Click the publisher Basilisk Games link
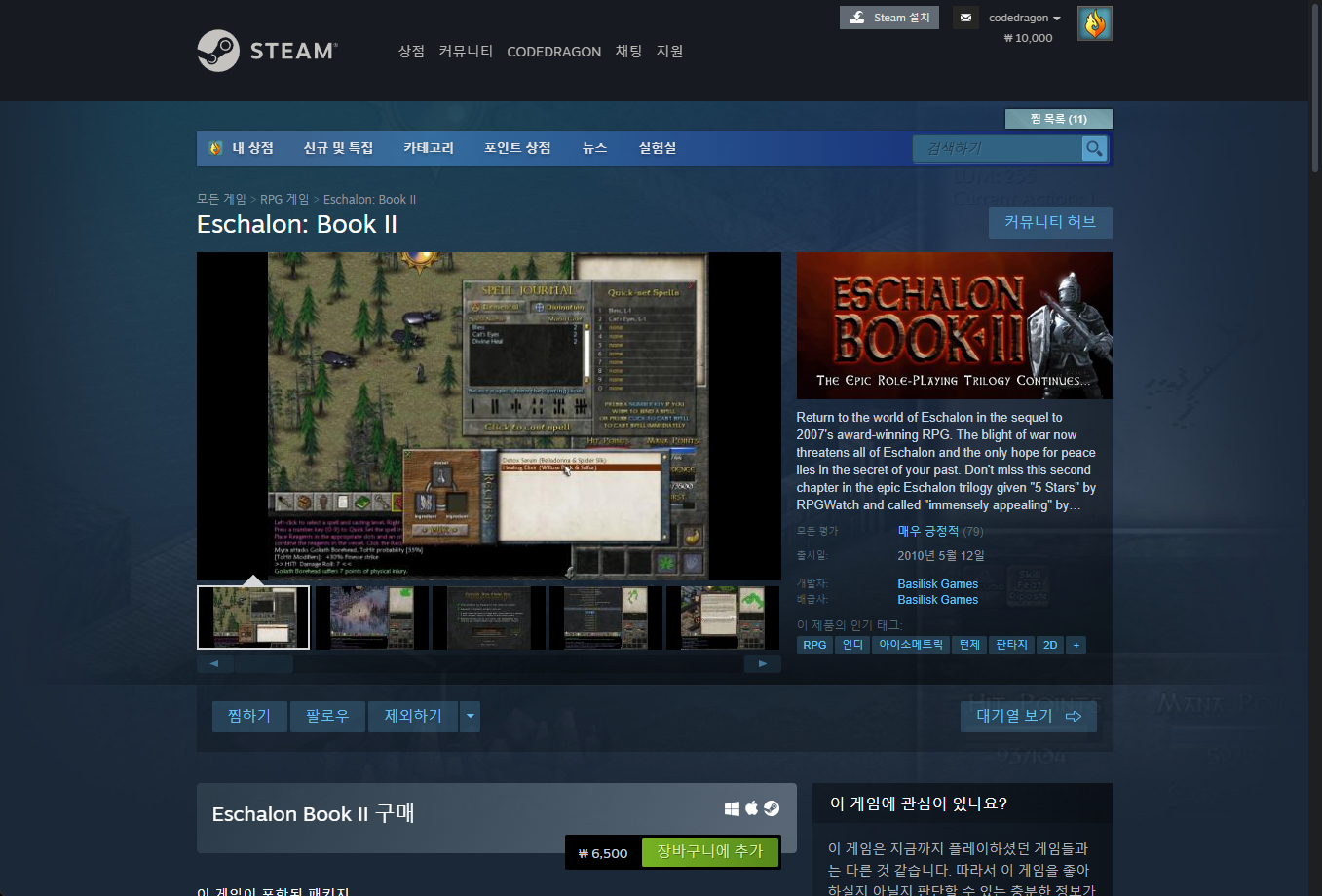 (937, 600)
